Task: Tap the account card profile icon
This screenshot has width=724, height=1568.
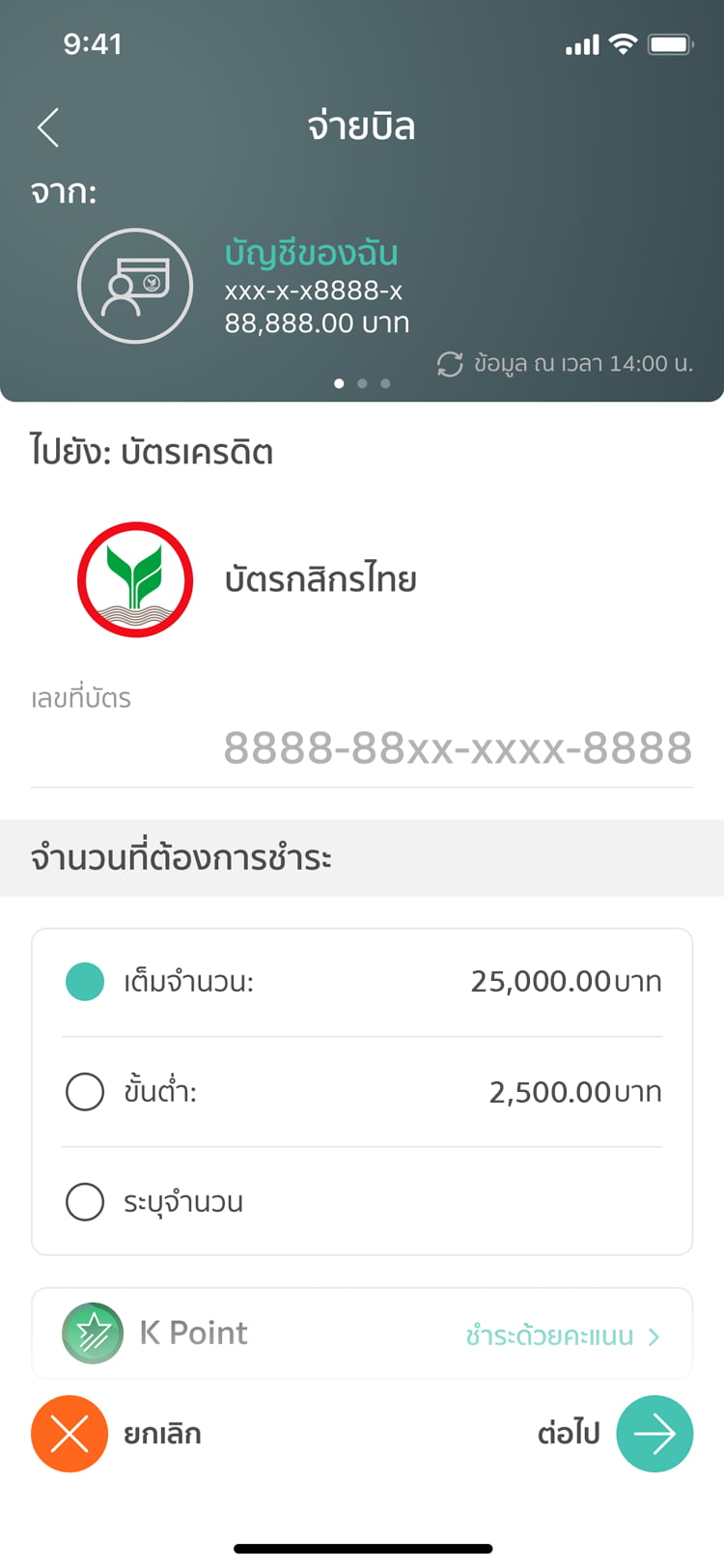Action: [x=135, y=286]
